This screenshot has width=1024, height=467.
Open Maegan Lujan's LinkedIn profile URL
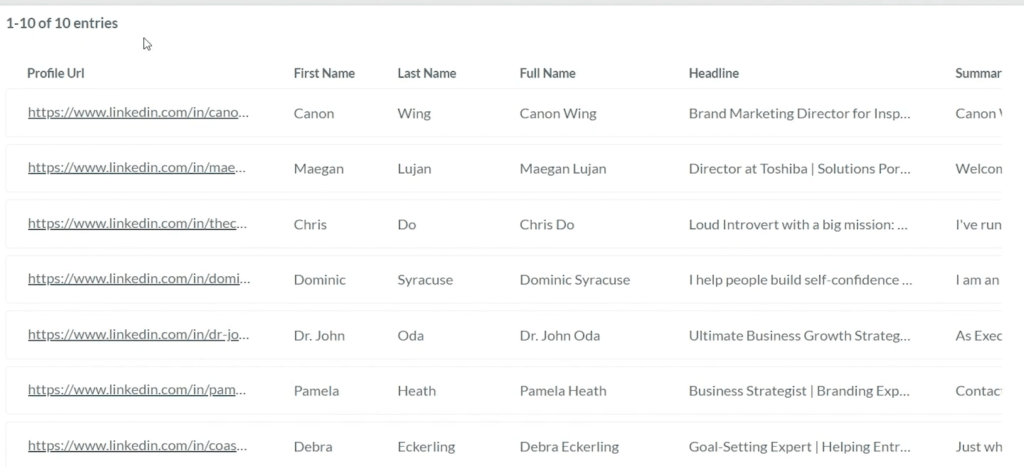(x=138, y=169)
